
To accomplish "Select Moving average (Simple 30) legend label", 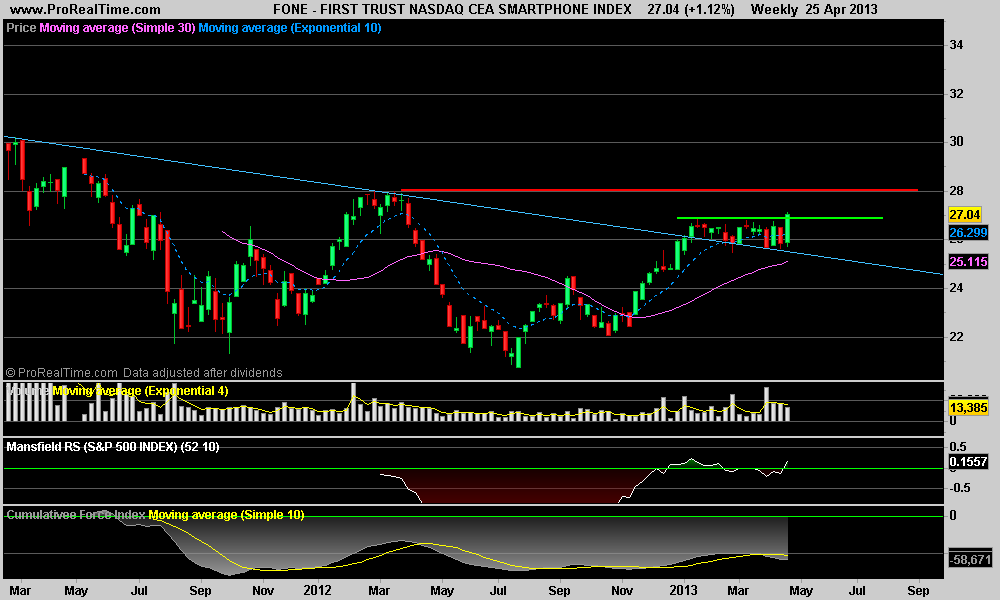I will [117, 28].
